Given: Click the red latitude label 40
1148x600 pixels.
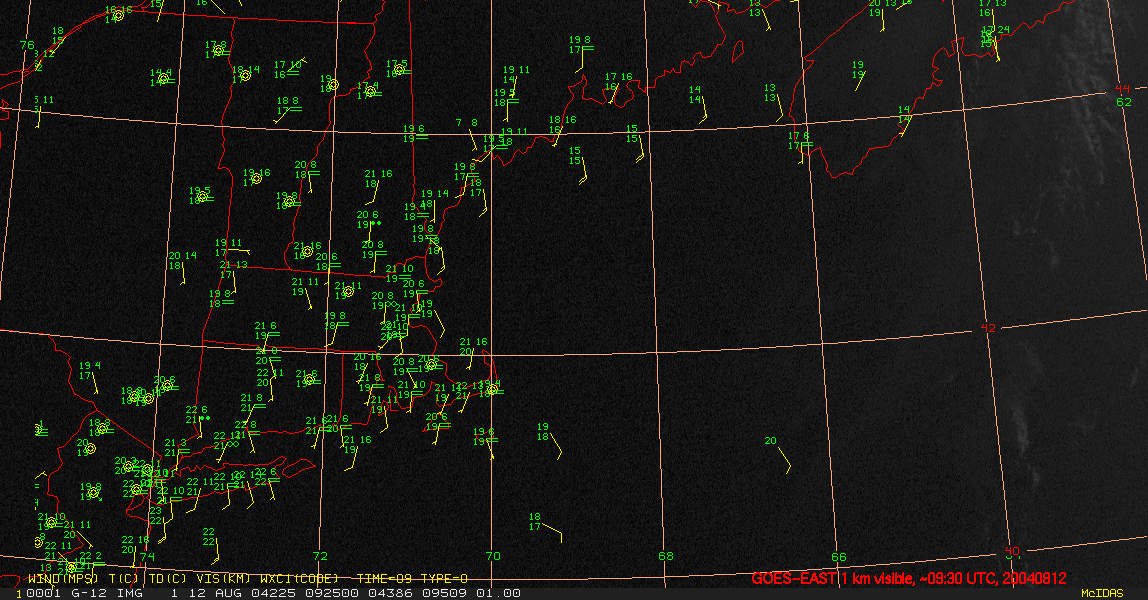Looking at the screenshot, I should 1012,551.
